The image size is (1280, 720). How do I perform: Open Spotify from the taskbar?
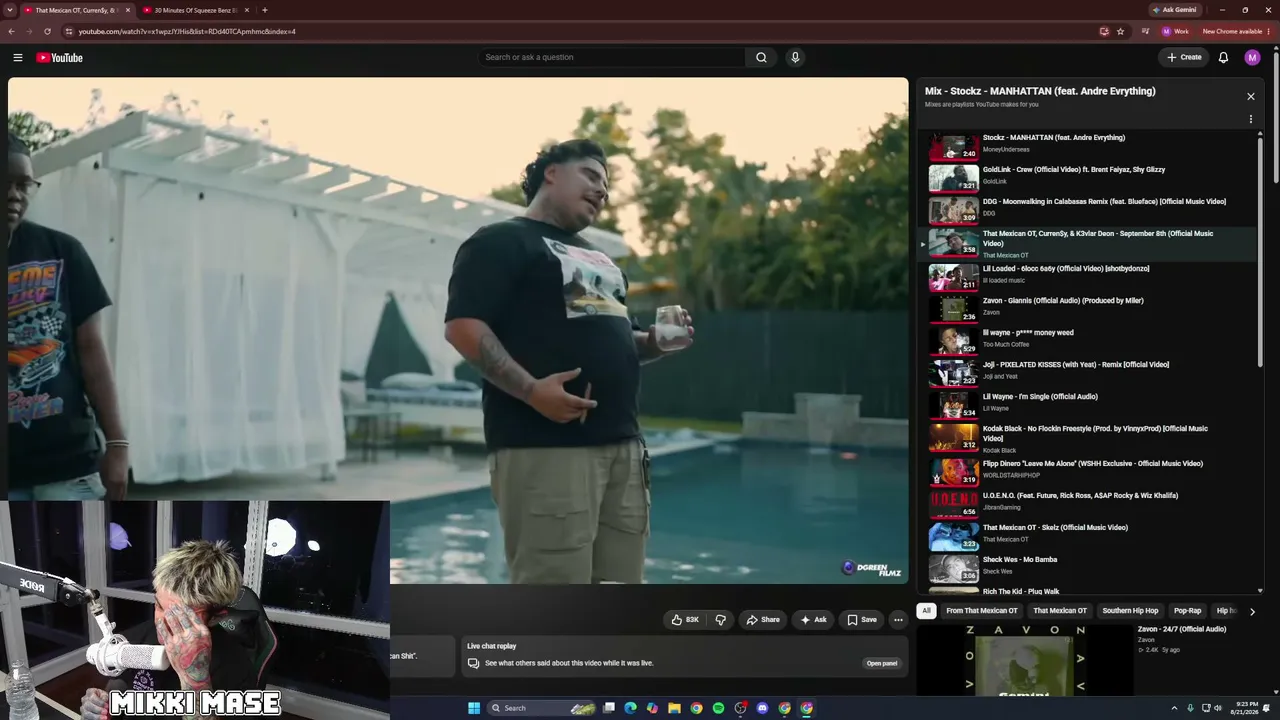tap(718, 708)
